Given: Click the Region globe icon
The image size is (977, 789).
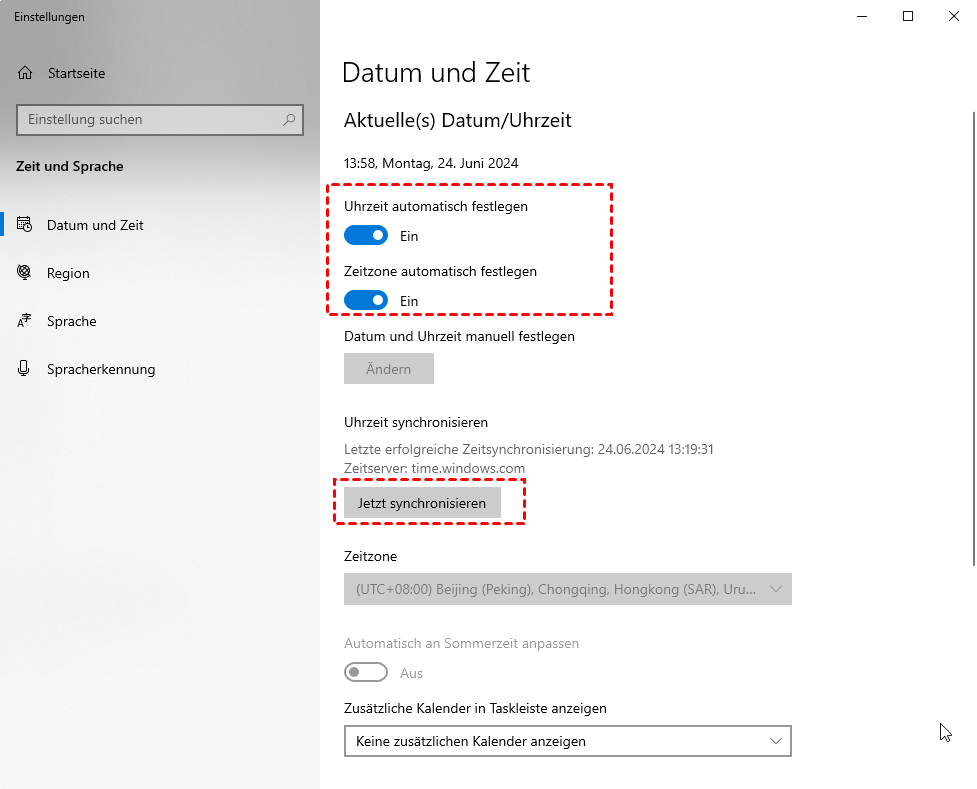Looking at the screenshot, I should (x=25, y=273).
